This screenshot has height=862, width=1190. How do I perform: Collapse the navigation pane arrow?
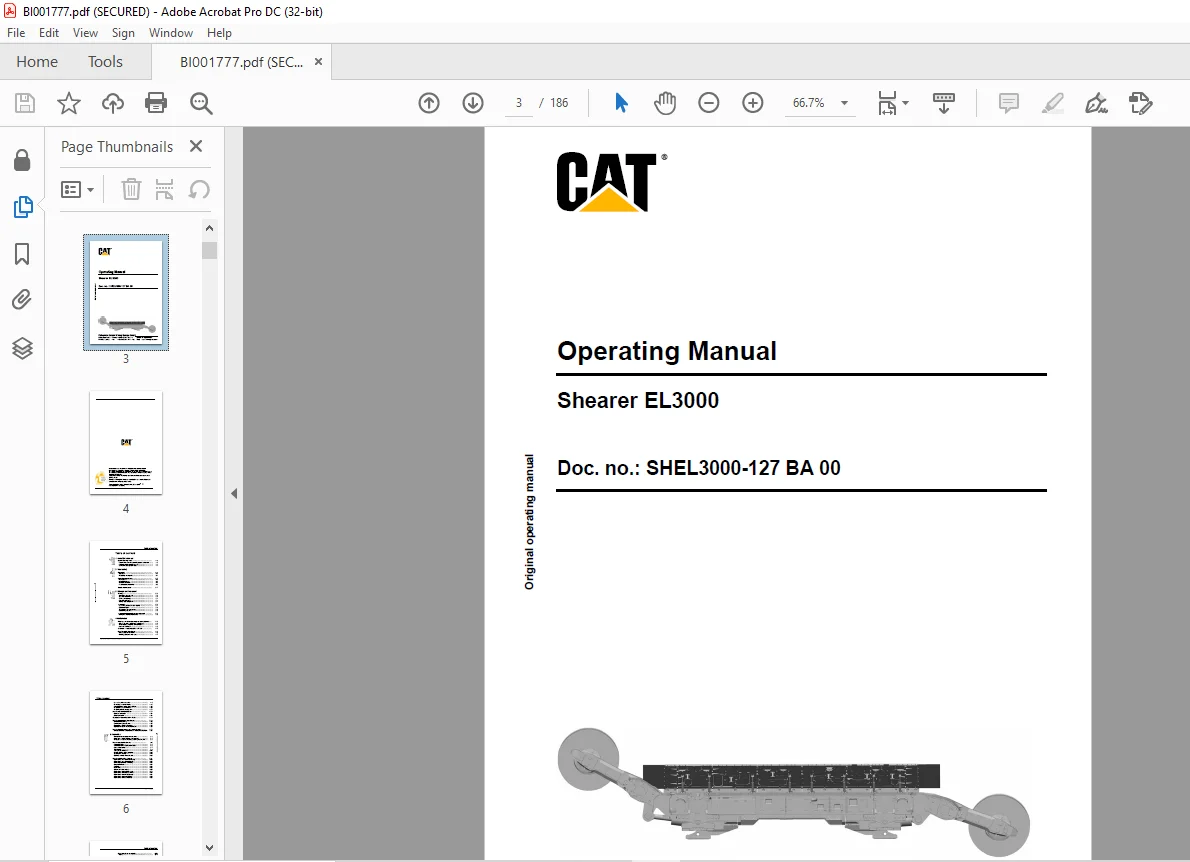point(234,494)
